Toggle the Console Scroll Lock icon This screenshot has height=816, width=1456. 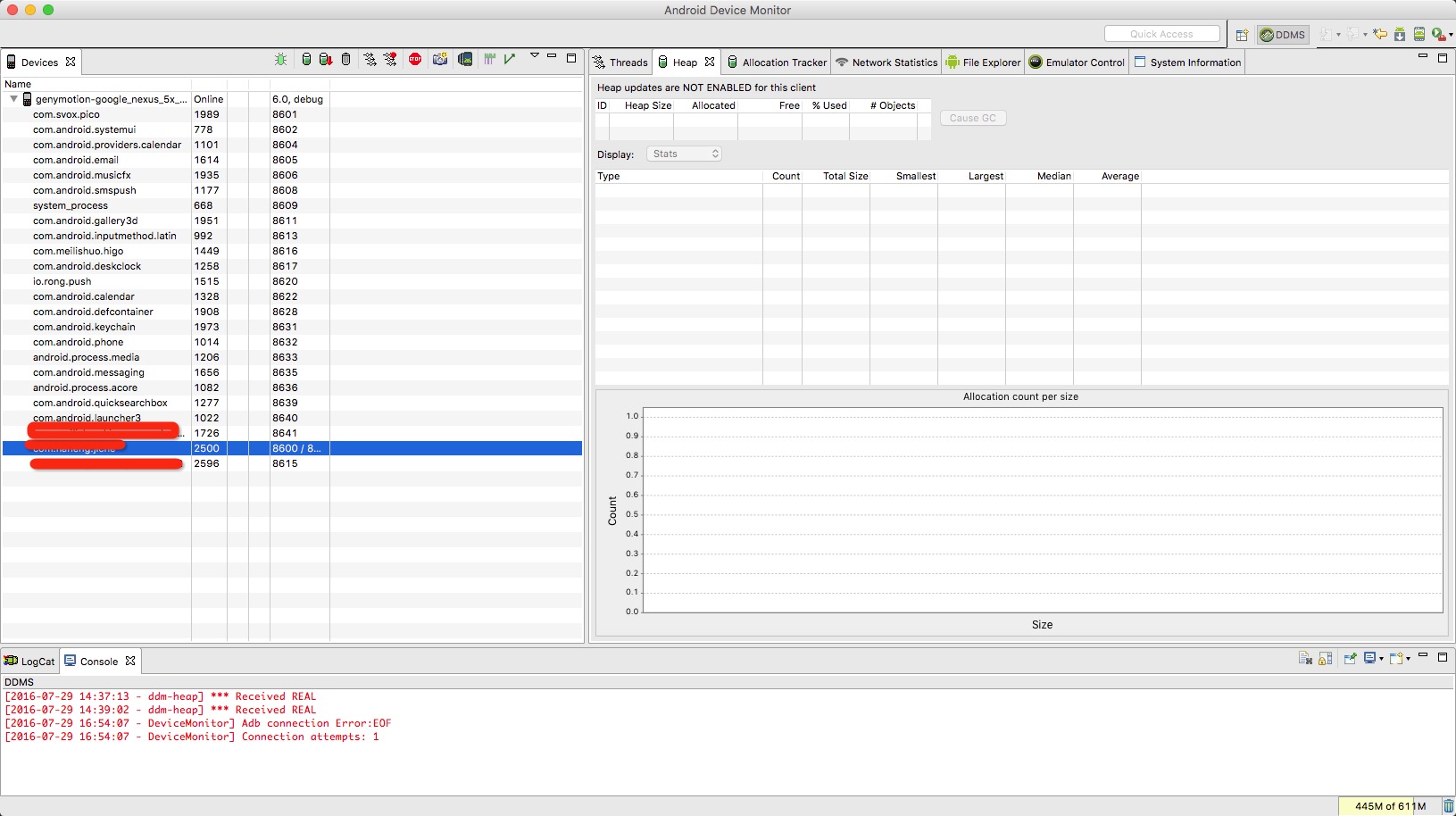tap(1326, 659)
